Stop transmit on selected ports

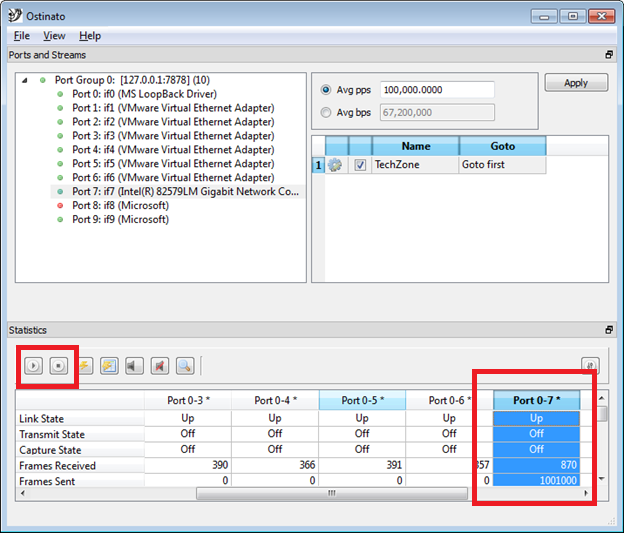point(58,365)
